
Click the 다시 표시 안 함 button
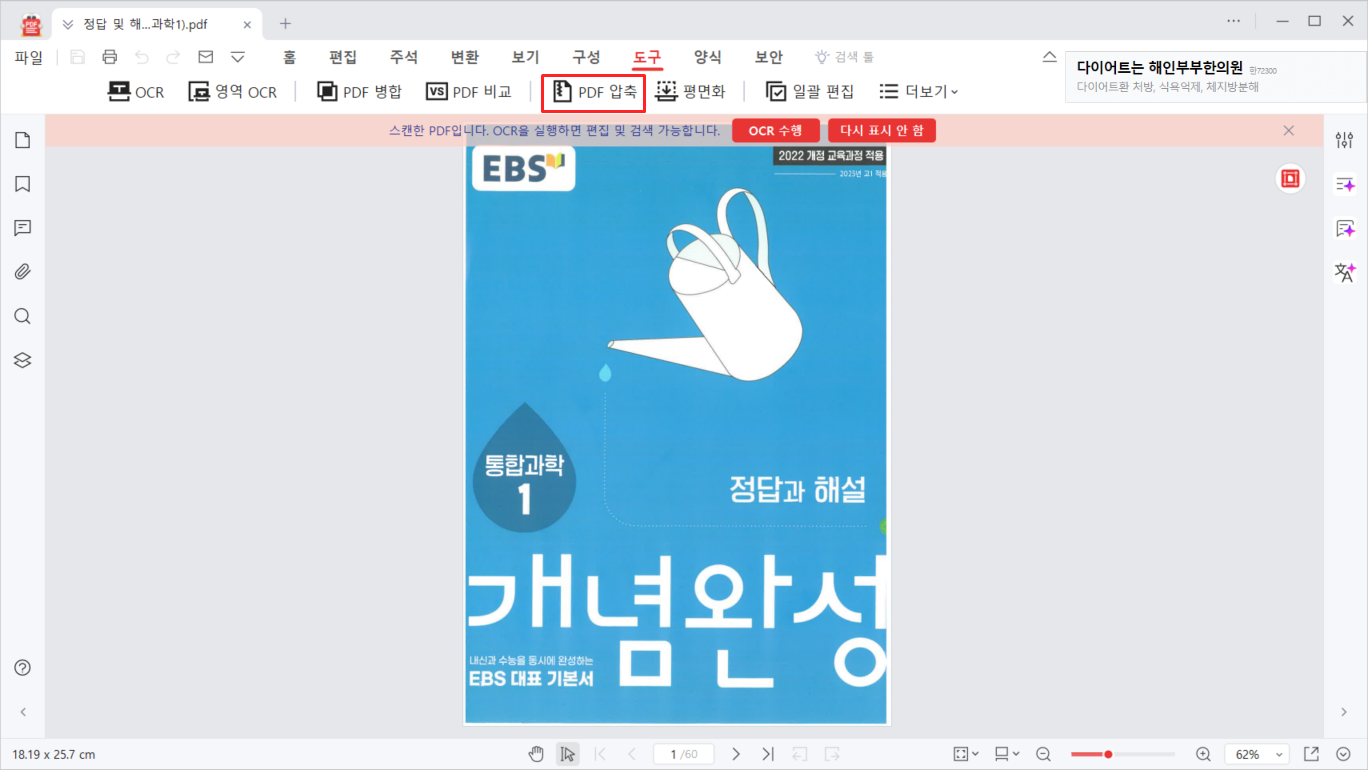coord(882,131)
